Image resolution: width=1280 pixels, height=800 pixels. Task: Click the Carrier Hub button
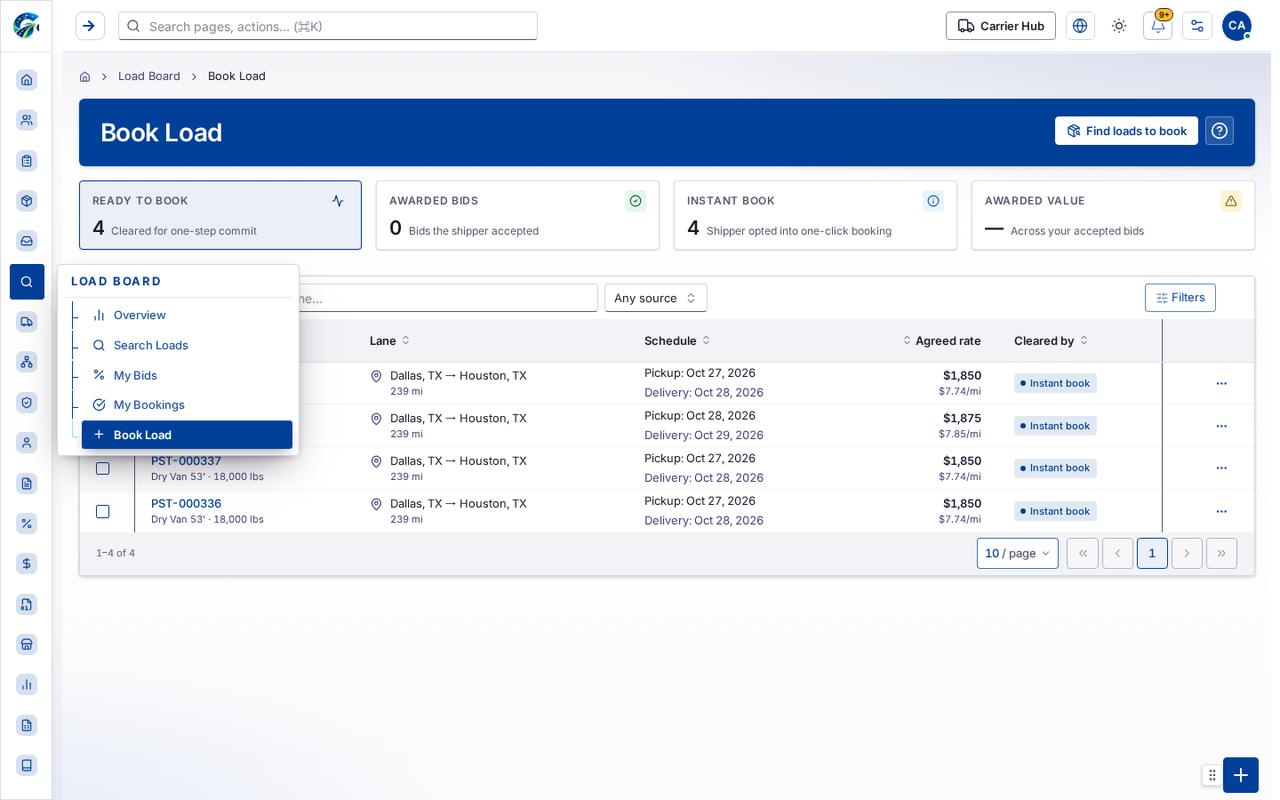coord(1000,26)
